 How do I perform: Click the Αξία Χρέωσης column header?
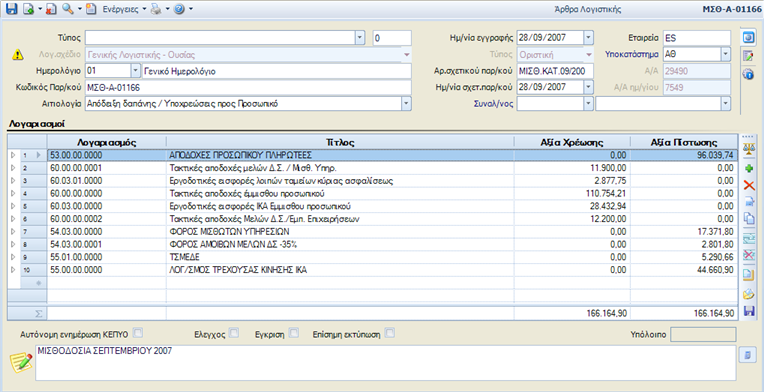(572, 142)
